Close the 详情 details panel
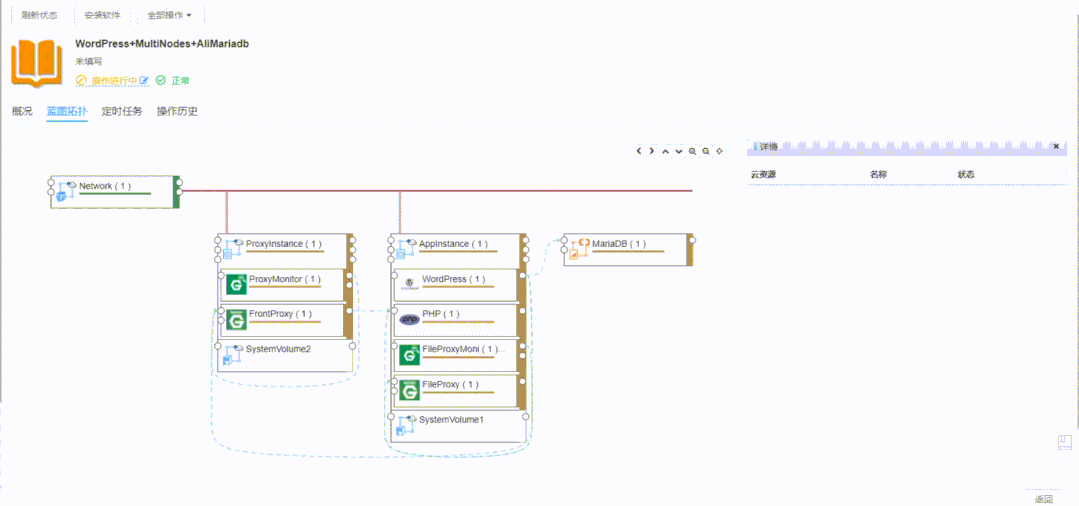The width and height of the screenshot is (1079, 506). pos(1056,146)
